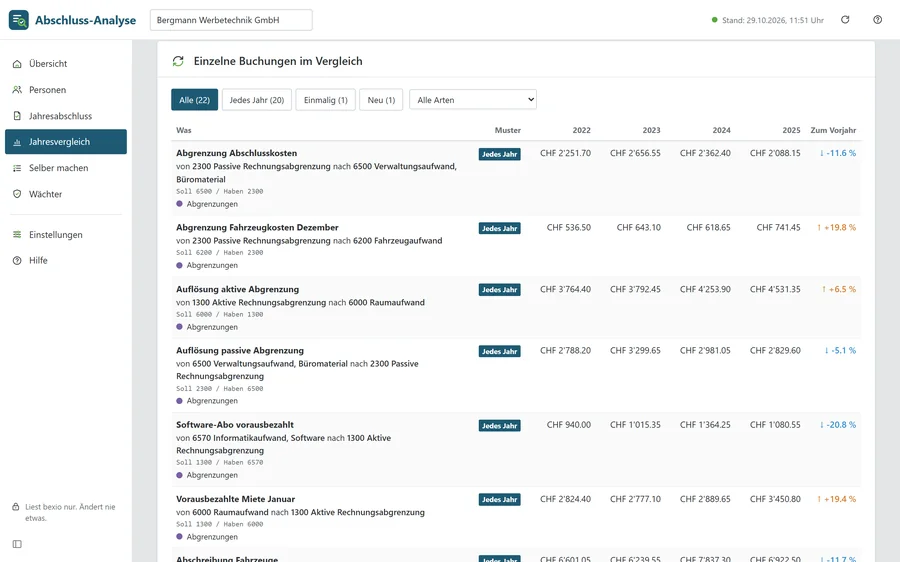The height and width of the screenshot is (562, 900).
Task: Click the Abschluss-Analyse logo icon
Action: pyautogui.click(x=18, y=20)
